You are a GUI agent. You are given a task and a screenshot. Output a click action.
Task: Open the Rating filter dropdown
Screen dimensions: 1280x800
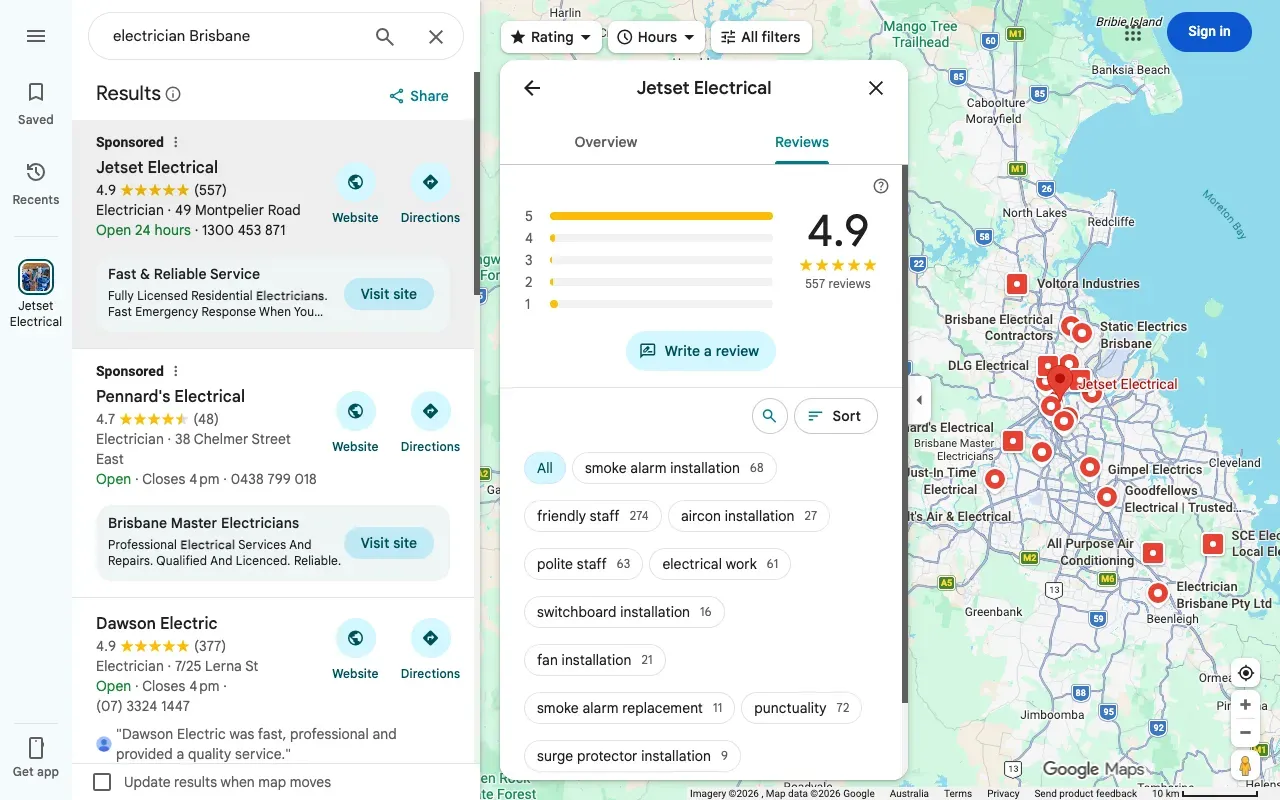552,37
